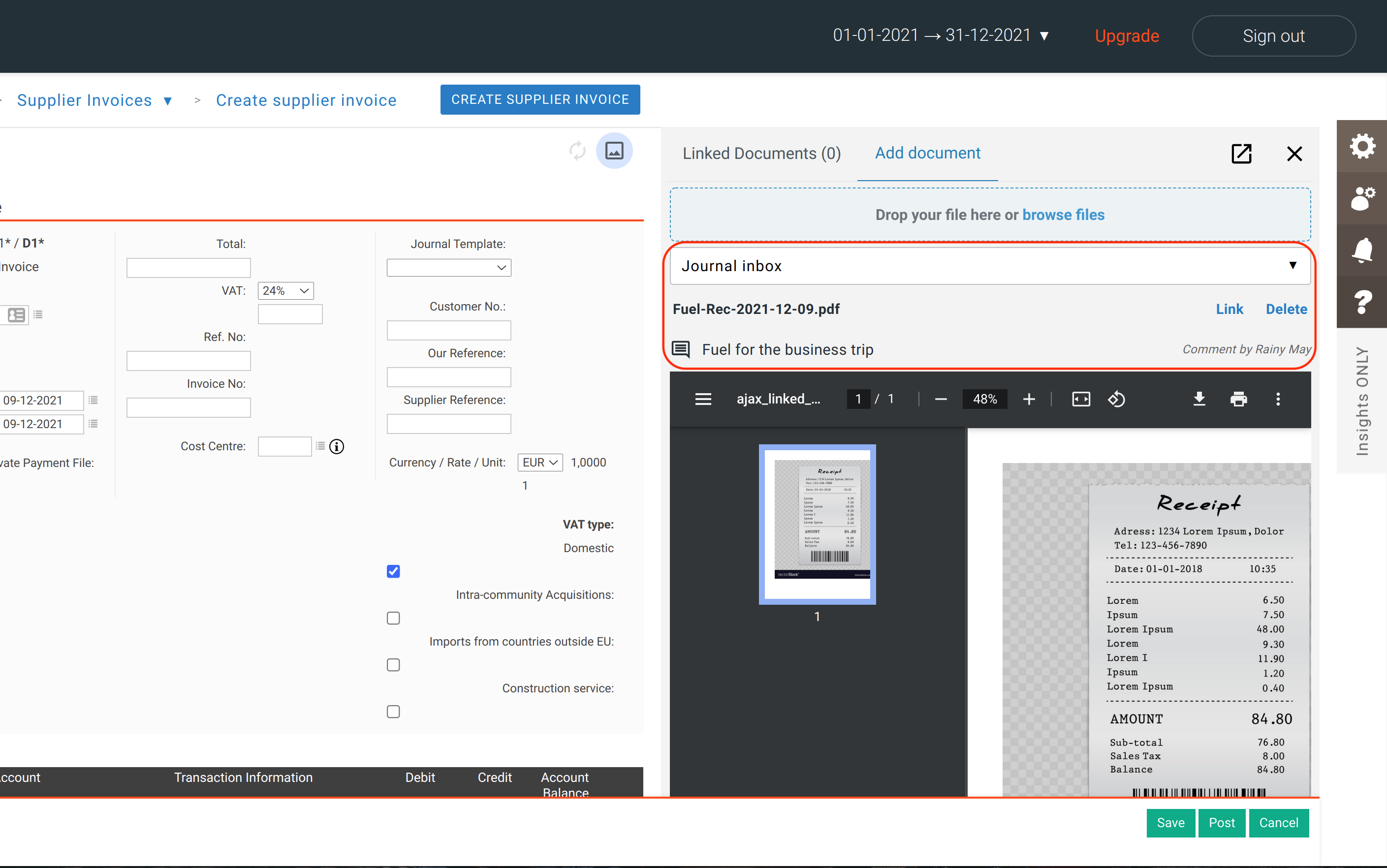Click the PDF viewer download icon
Viewport: 1387px width, 868px height.
(1198, 399)
